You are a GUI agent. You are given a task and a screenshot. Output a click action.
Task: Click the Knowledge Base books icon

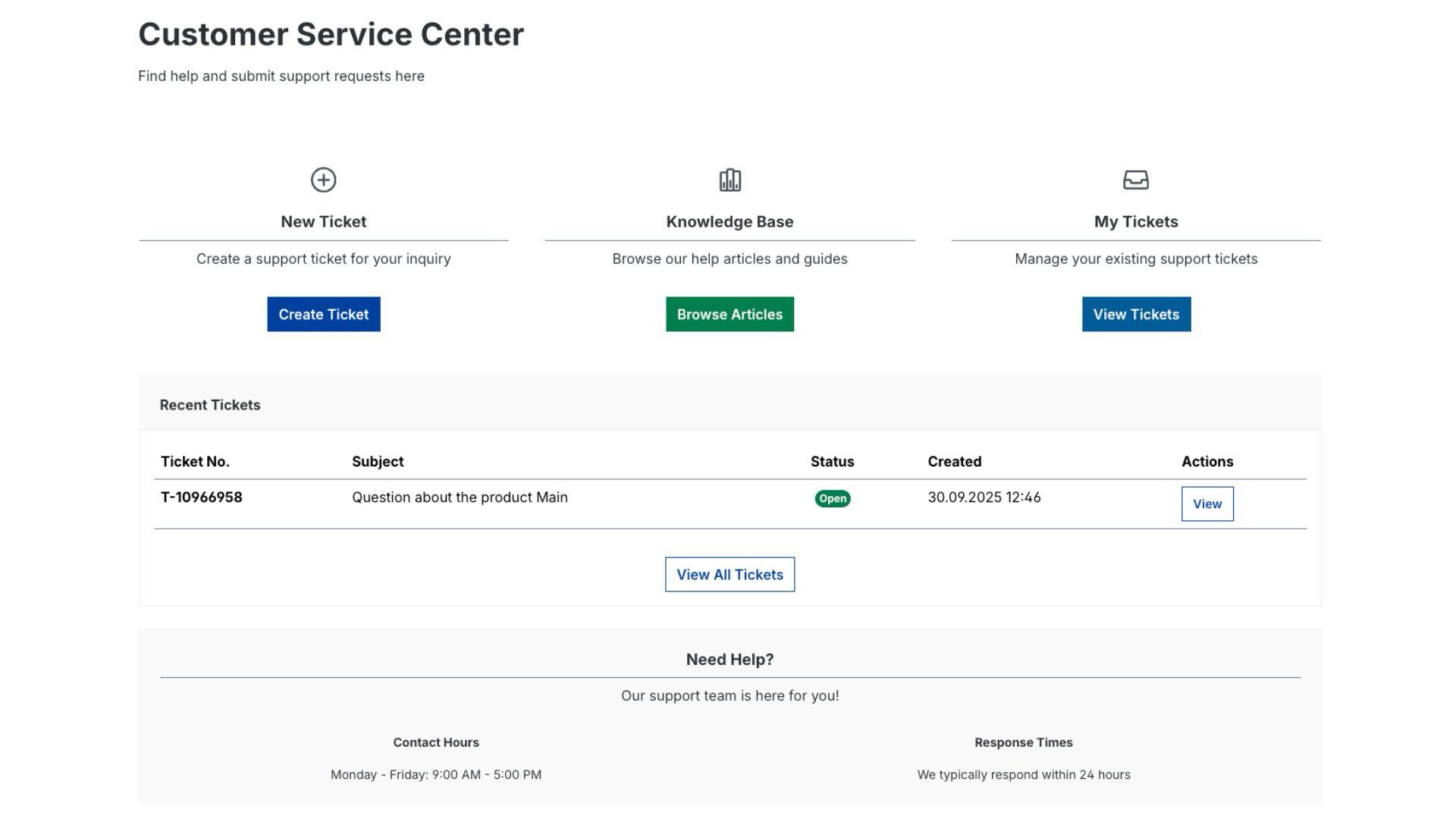(x=730, y=180)
